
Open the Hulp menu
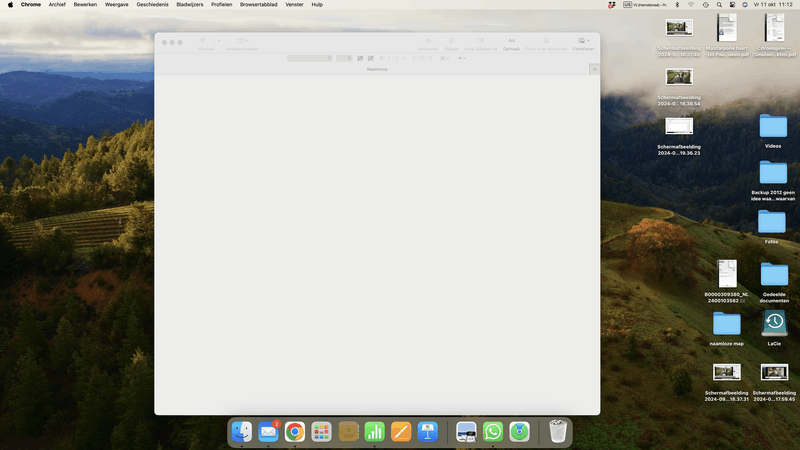317,5
